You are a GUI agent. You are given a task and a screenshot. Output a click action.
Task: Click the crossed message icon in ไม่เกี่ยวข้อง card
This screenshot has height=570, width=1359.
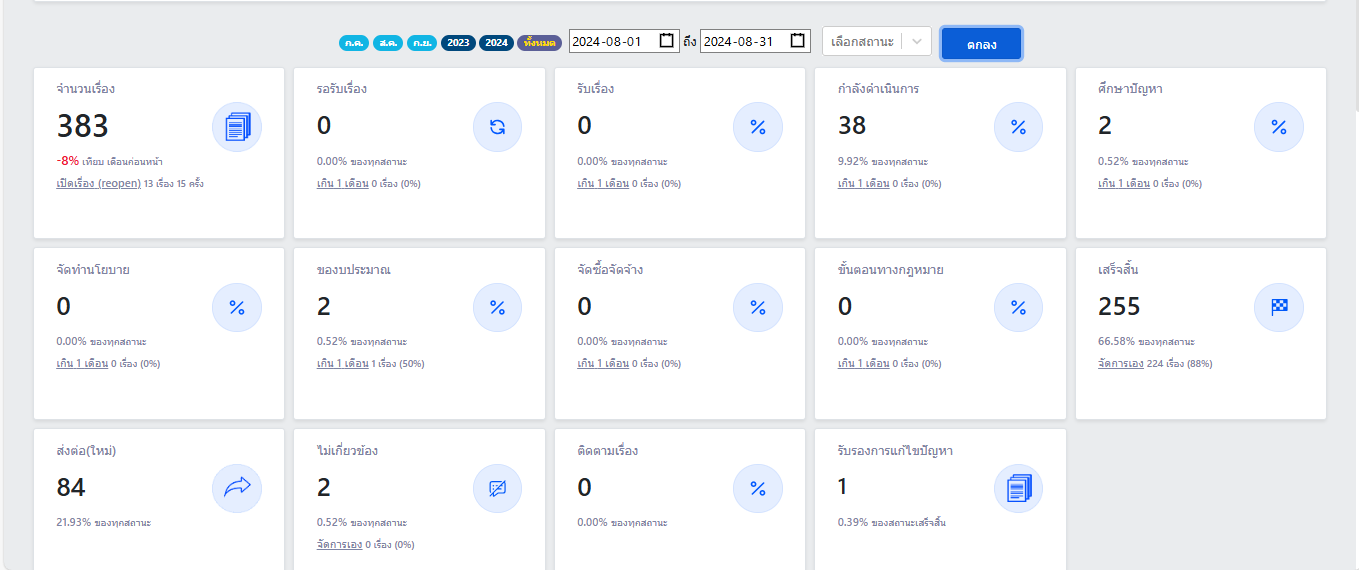497,489
